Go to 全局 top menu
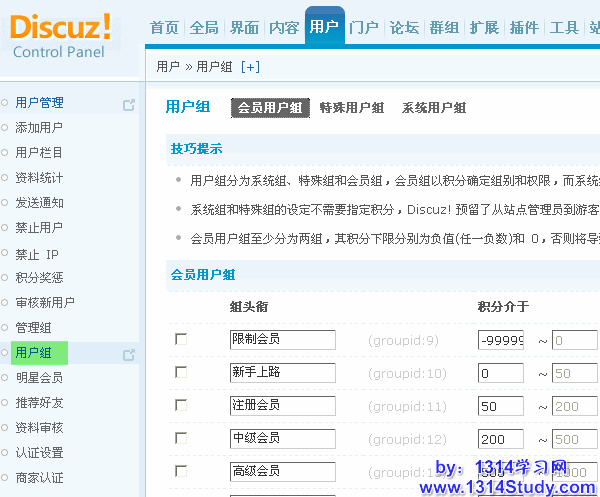Screen dimensions: 600x497 (204, 28)
